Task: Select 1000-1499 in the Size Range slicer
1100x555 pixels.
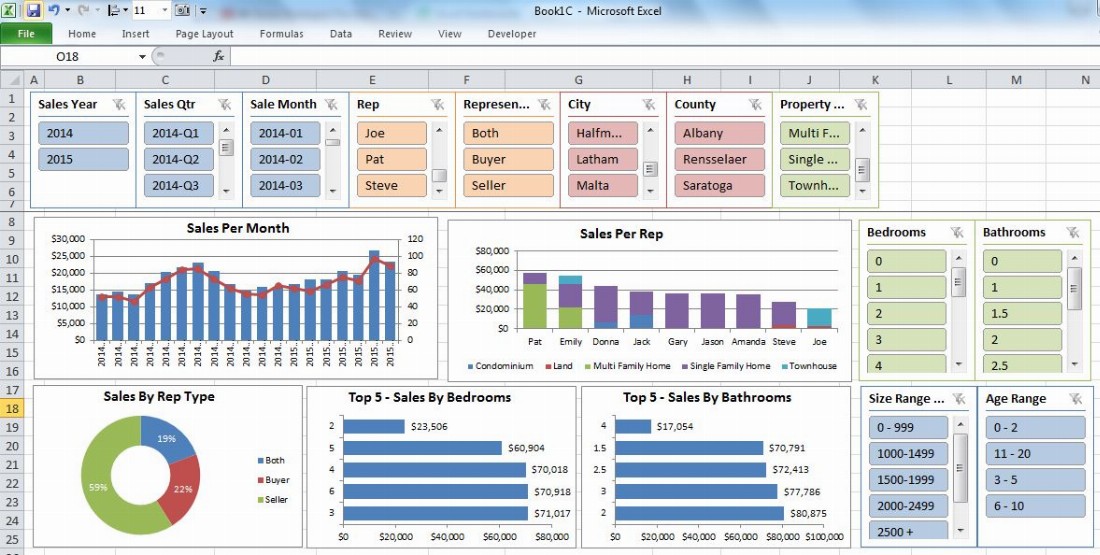Action: [x=908, y=454]
